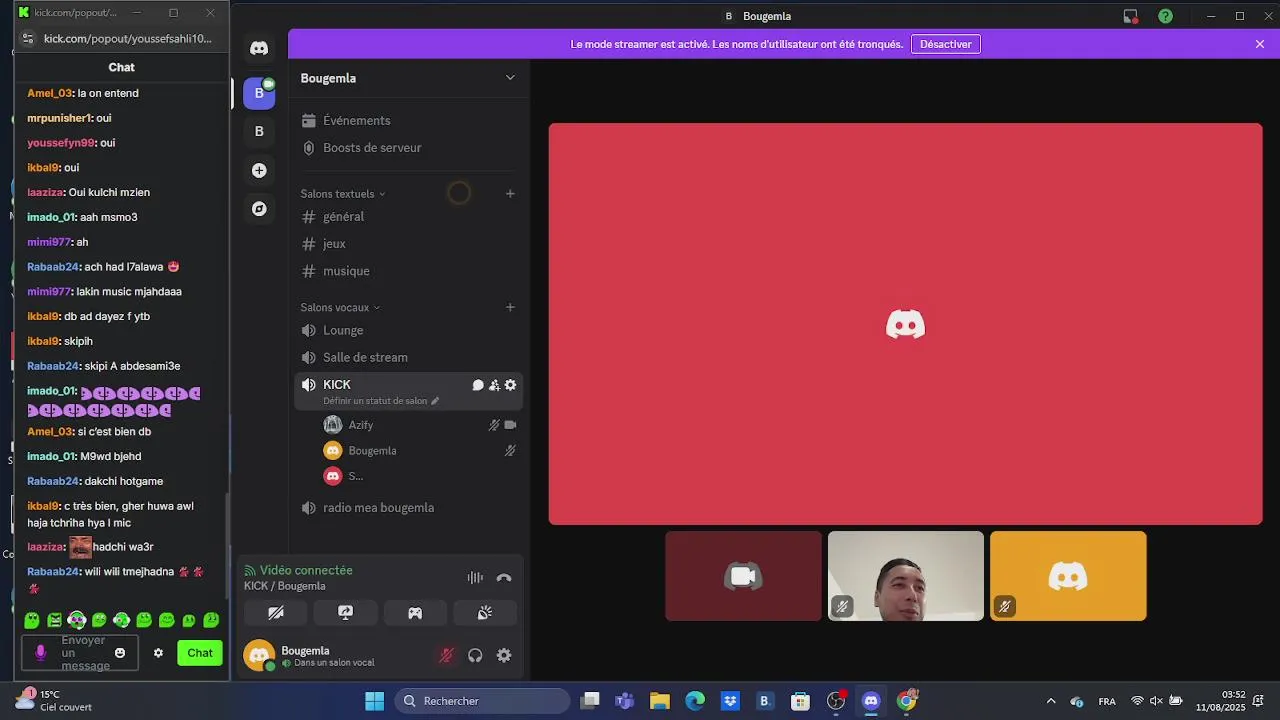Image resolution: width=1280 pixels, height=720 pixels.
Task: Select the orange Discord avatar video tile
Action: 1068,576
